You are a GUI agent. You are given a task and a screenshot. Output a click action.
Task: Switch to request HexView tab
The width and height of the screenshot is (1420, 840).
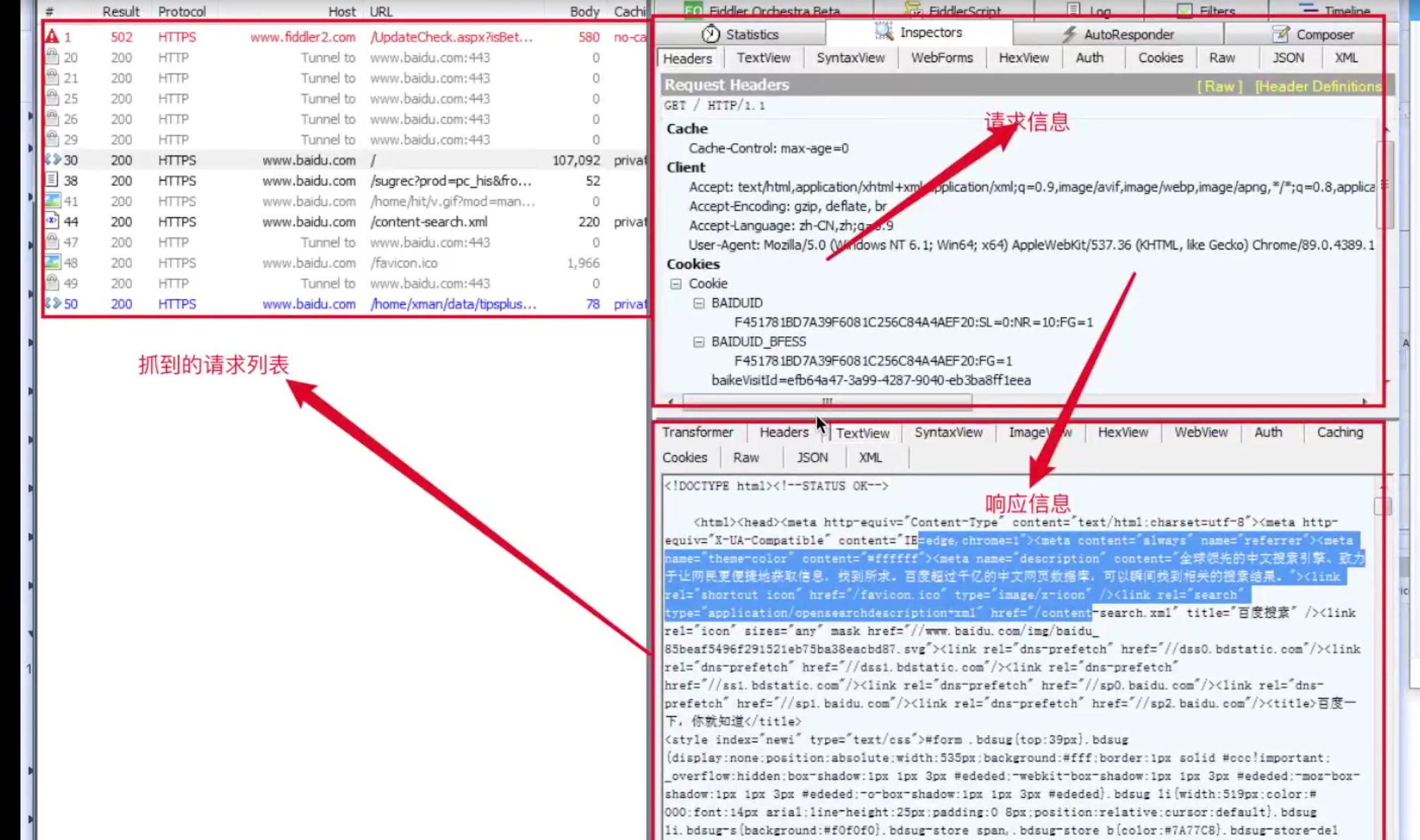[x=1023, y=58]
